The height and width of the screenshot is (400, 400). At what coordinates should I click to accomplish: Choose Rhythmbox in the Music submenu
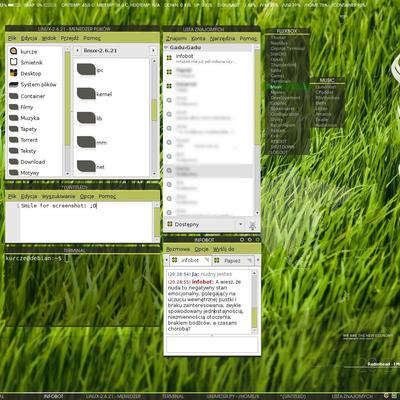(x=327, y=98)
